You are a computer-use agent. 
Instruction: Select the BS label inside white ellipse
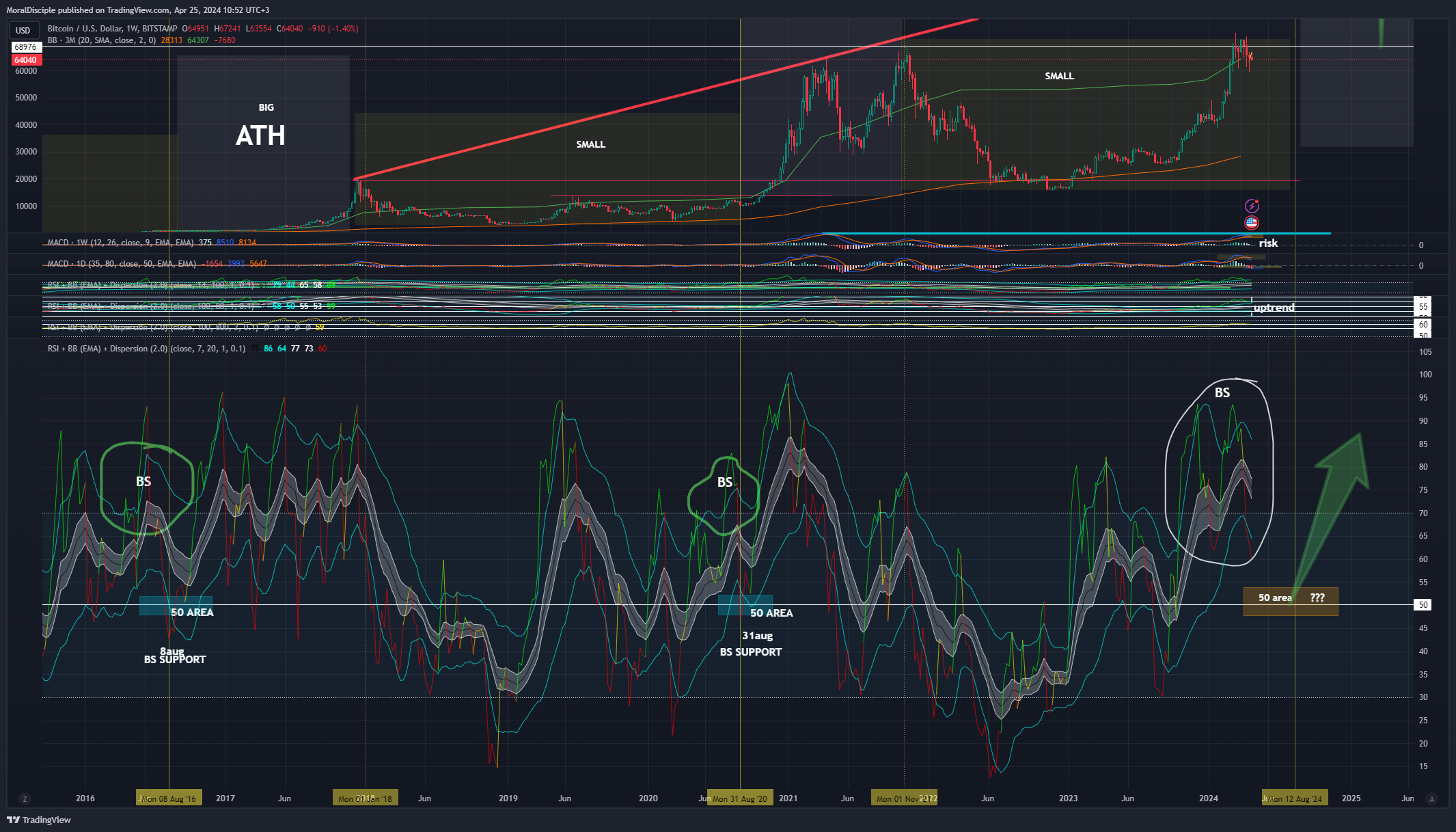1222,393
